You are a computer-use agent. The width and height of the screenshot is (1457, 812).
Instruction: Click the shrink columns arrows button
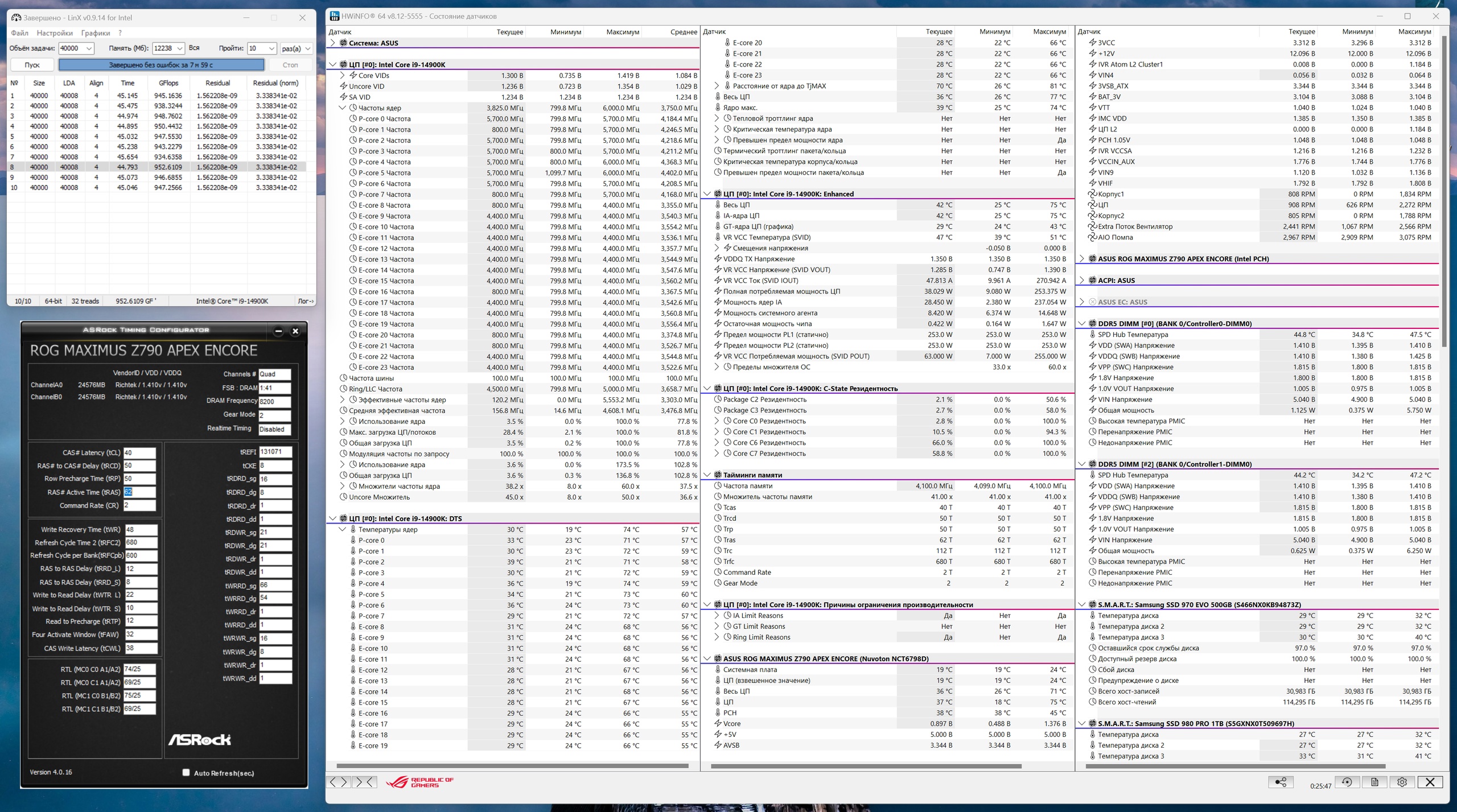point(364,782)
